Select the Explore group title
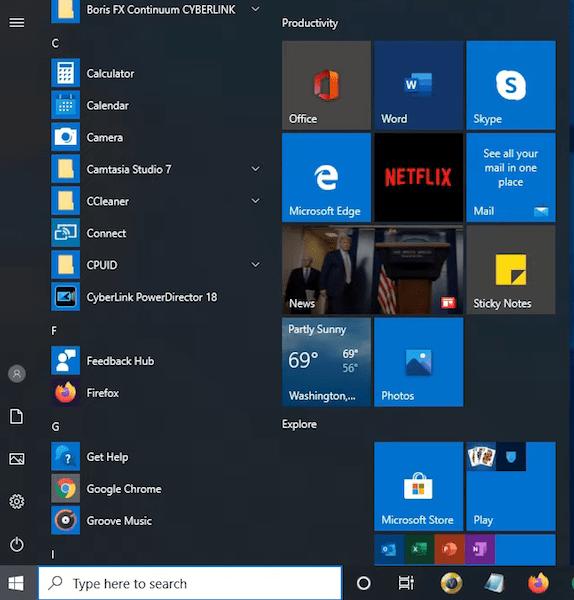574x600 pixels. click(299, 424)
